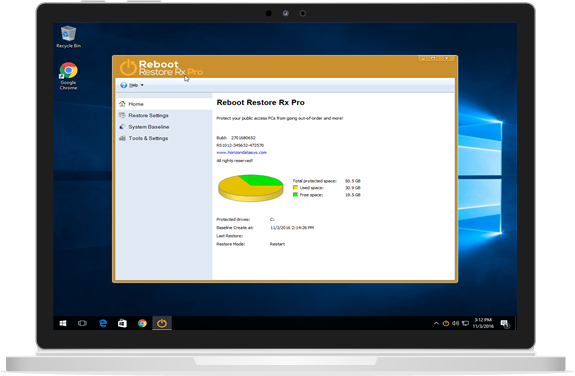
Task: Open the Action Center notifications icon
Action: (505, 324)
